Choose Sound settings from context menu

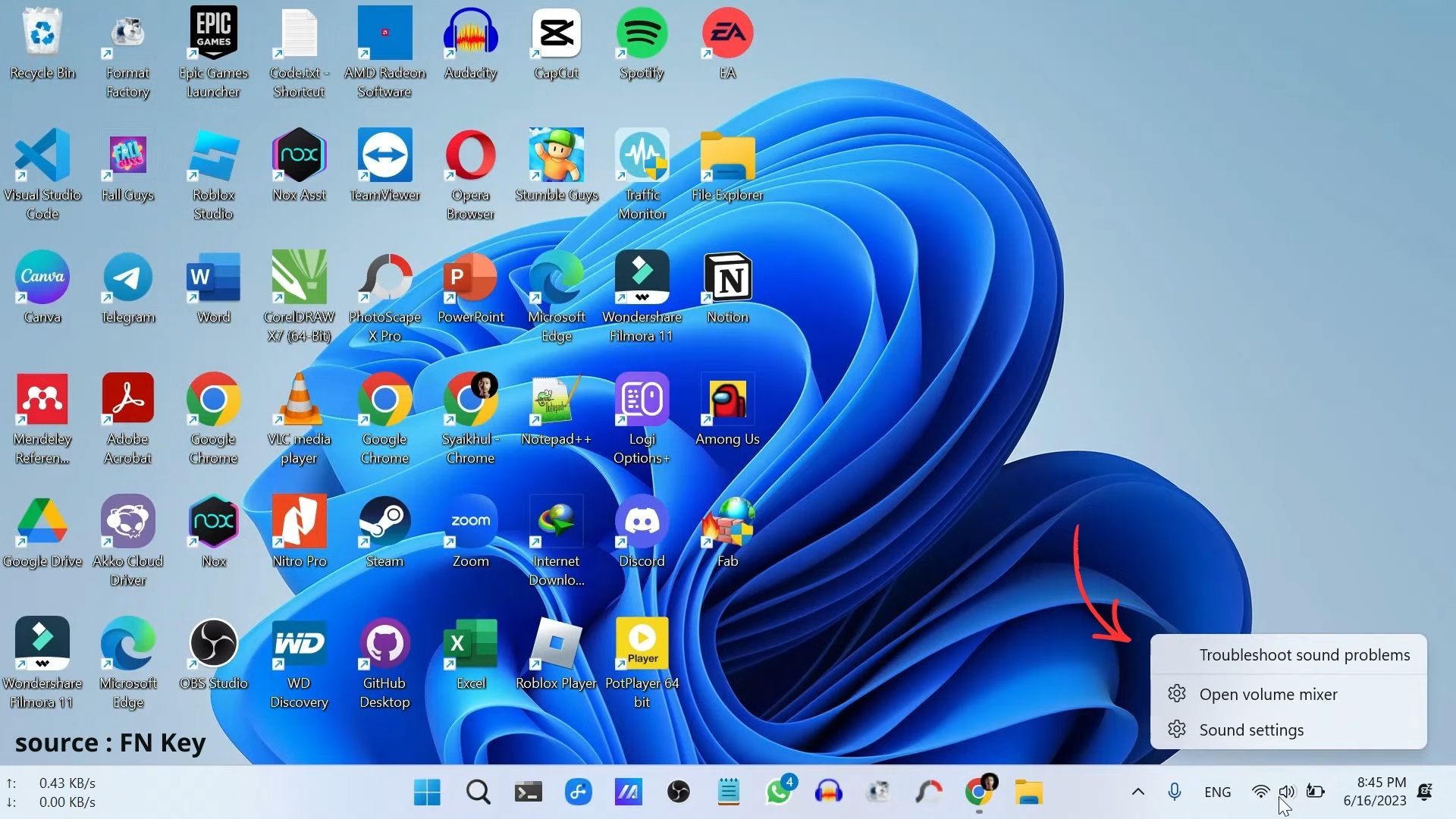[x=1288, y=730]
